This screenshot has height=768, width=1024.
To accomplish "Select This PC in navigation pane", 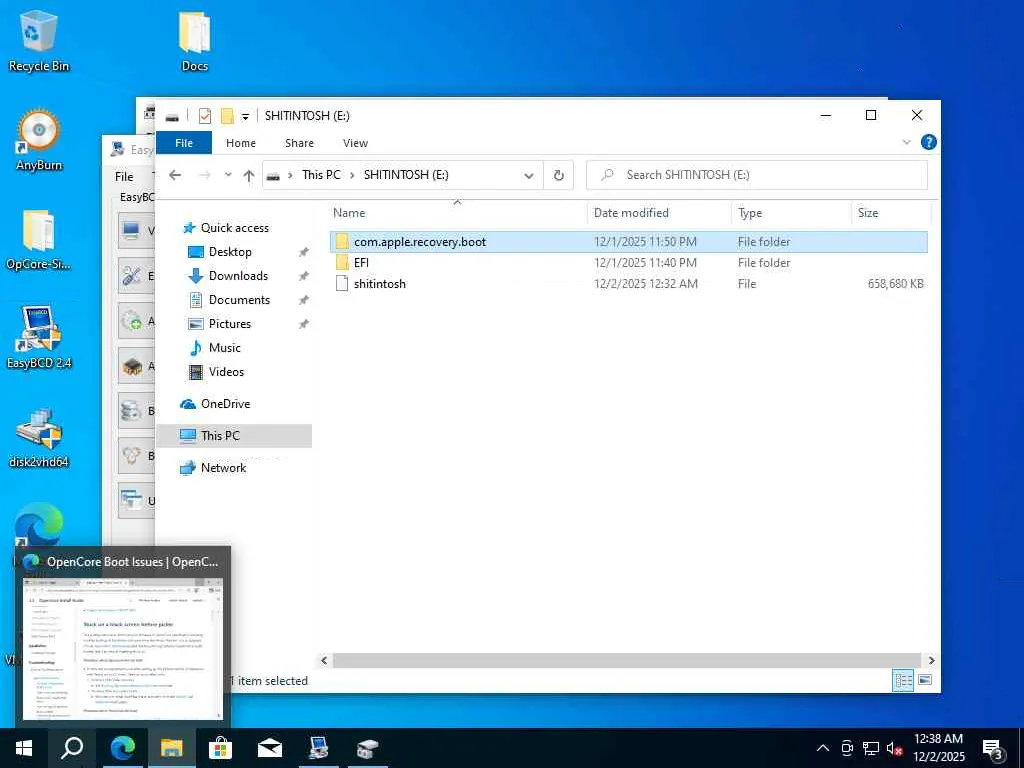I will [x=234, y=436].
